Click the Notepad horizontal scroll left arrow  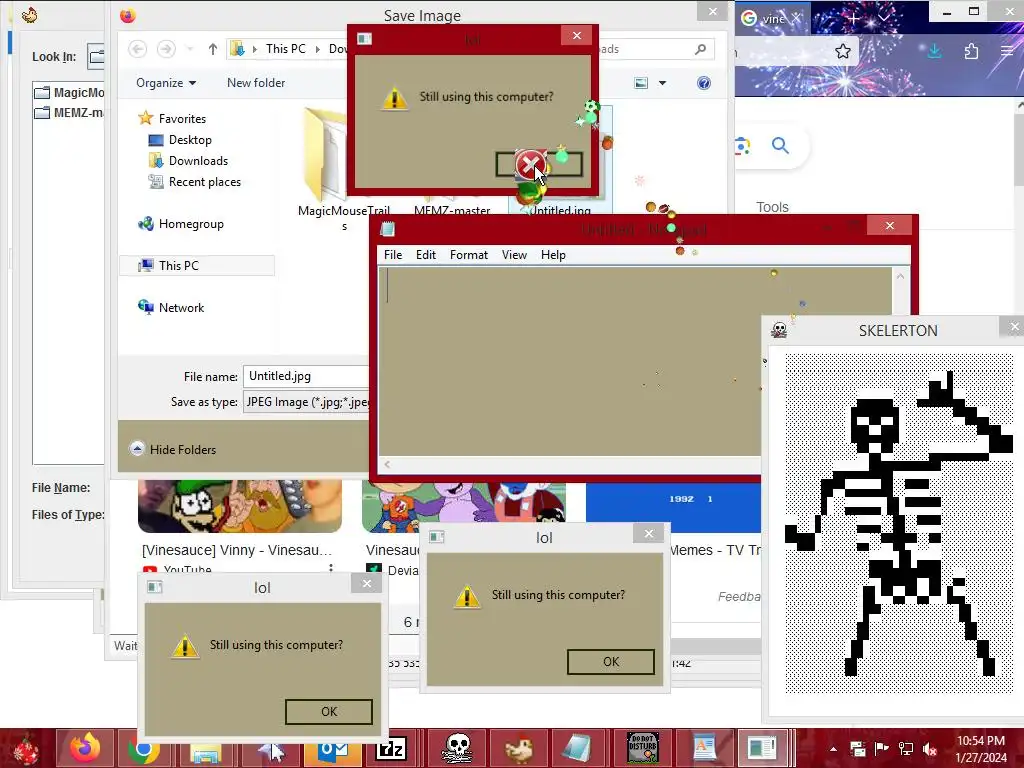(x=387, y=464)
